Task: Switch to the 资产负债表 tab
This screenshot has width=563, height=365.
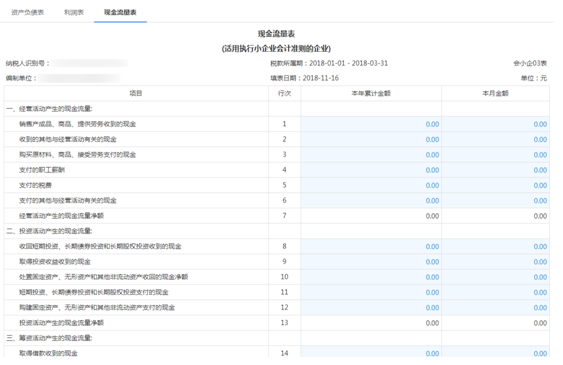Action: click(x=28, y=12)
